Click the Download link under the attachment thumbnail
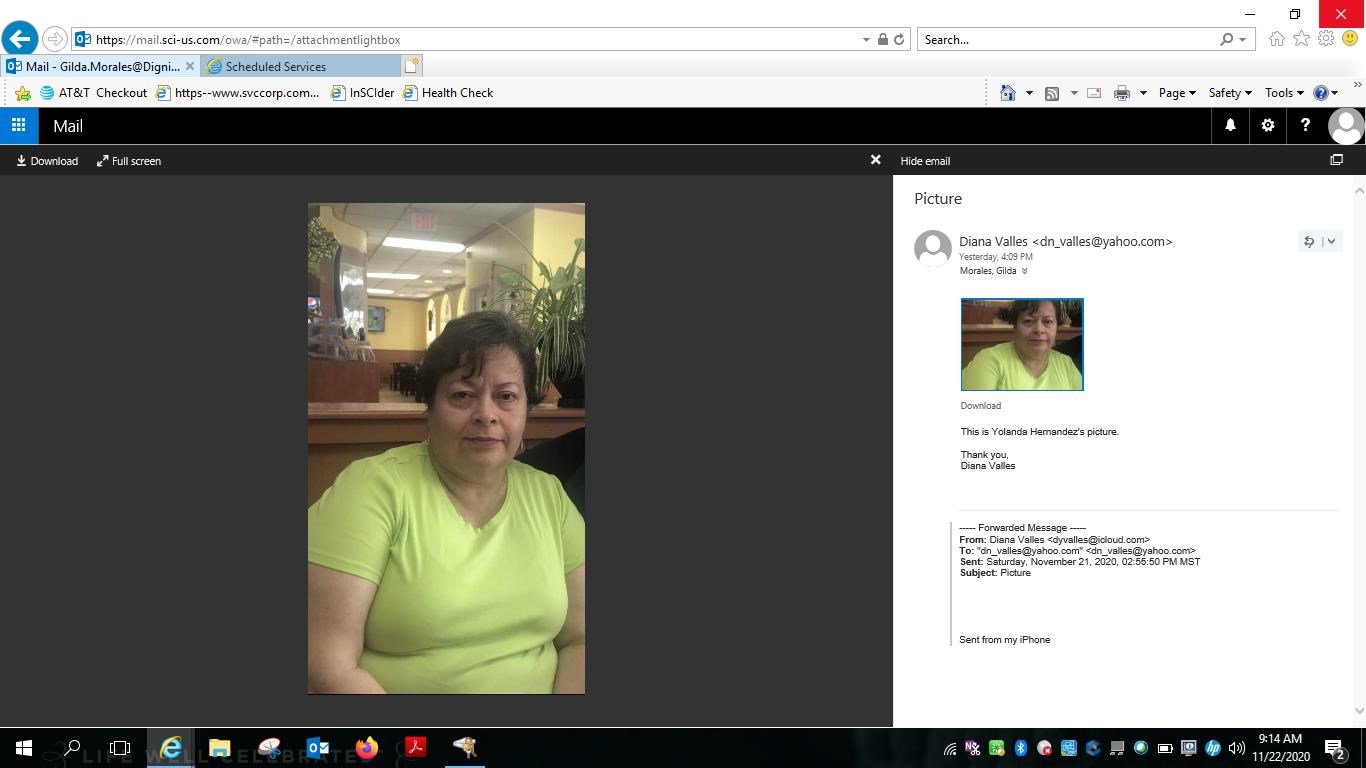The width and height of the screenshot is (1366, 768). [980, 405]
